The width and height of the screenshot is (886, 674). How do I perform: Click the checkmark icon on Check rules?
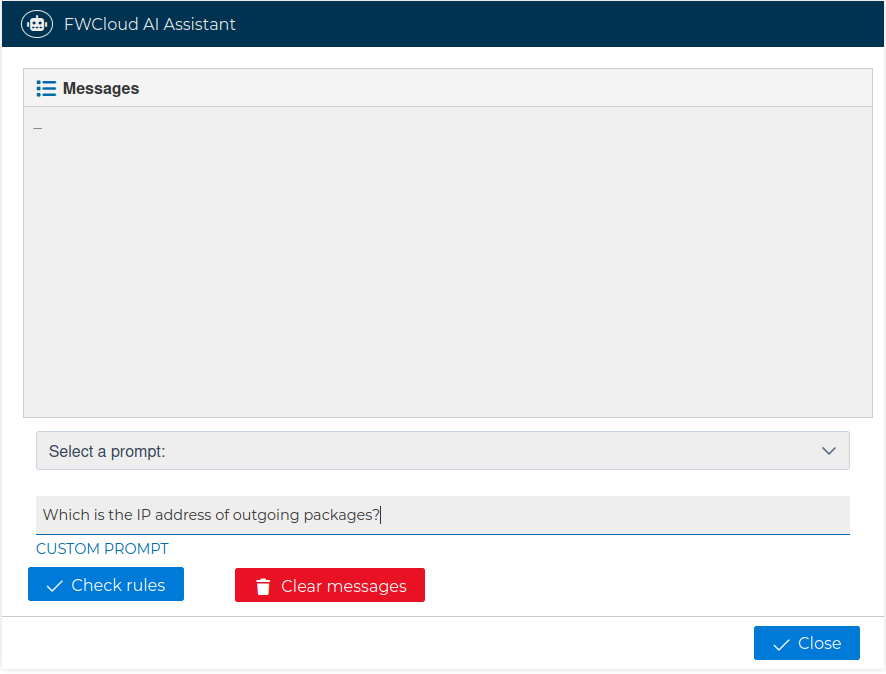(54, 584)
